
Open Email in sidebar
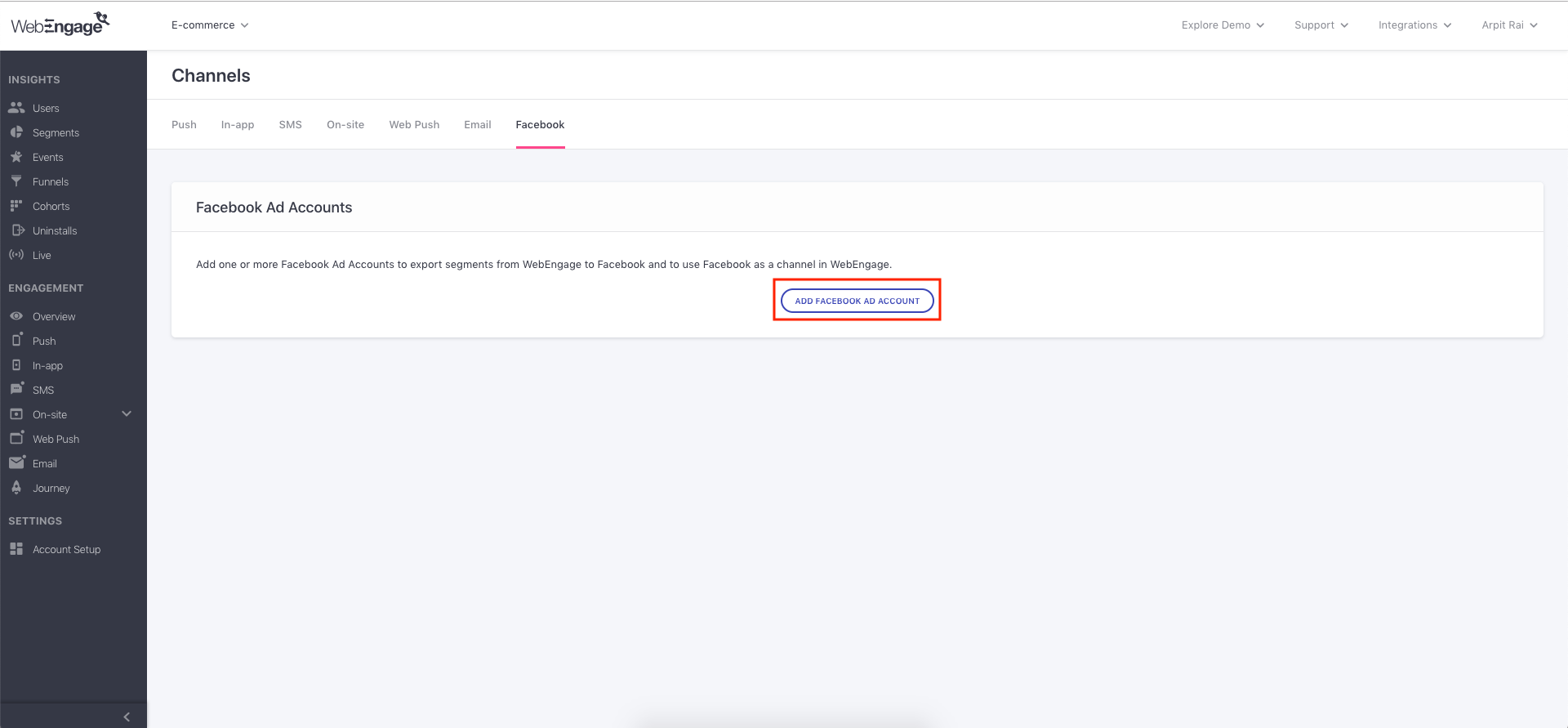[x=45, y=463]
